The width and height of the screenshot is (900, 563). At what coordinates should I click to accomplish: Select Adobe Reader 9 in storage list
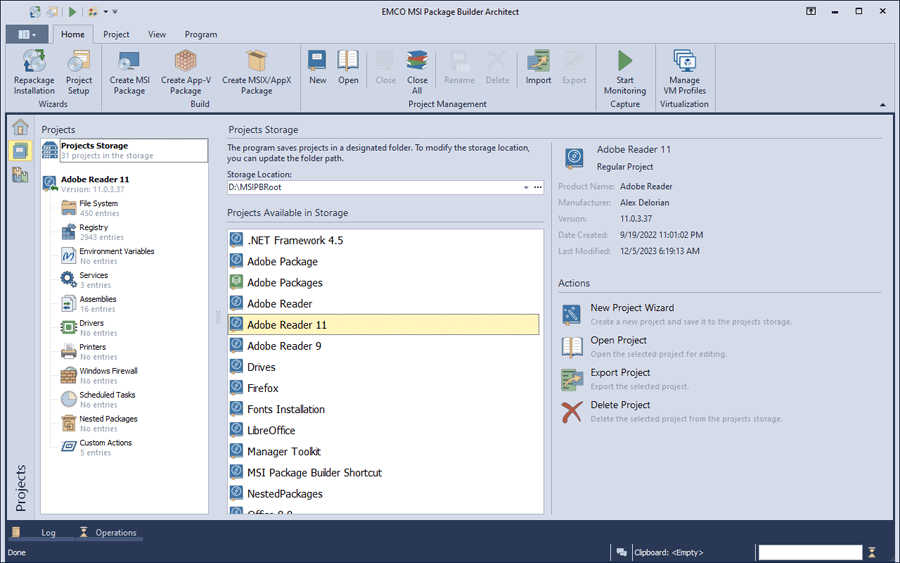pyautogui.click(x=383, y=345)
